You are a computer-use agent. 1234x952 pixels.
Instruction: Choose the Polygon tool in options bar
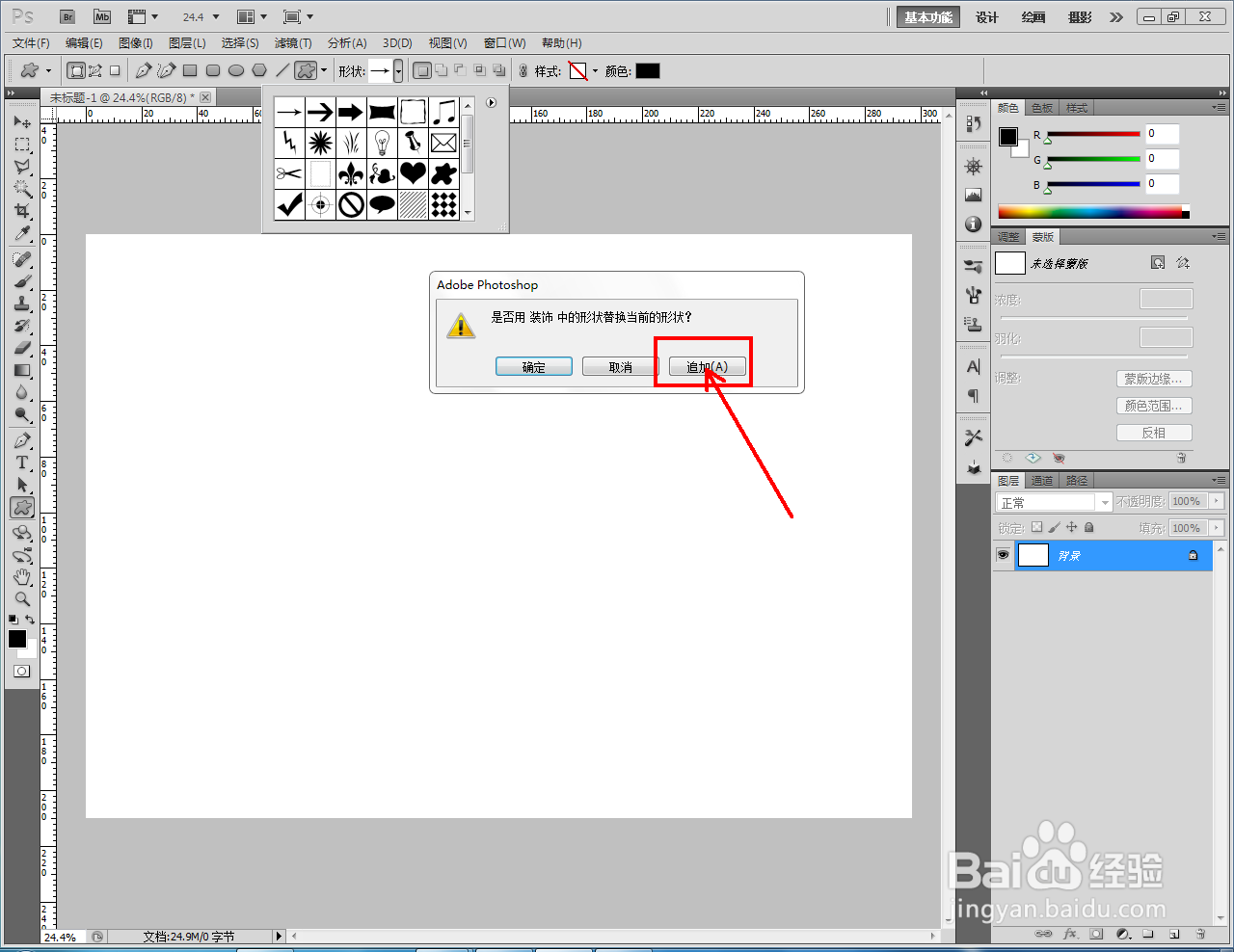pos(259,70)
